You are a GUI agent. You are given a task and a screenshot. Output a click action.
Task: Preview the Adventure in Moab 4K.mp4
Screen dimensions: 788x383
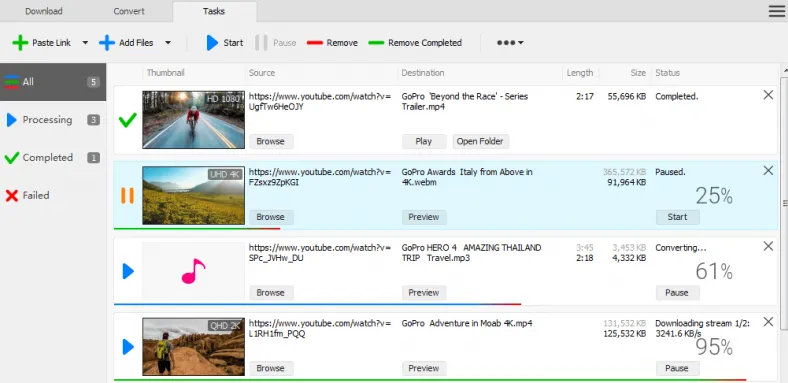pyautogui.click(x=424, y=368)
